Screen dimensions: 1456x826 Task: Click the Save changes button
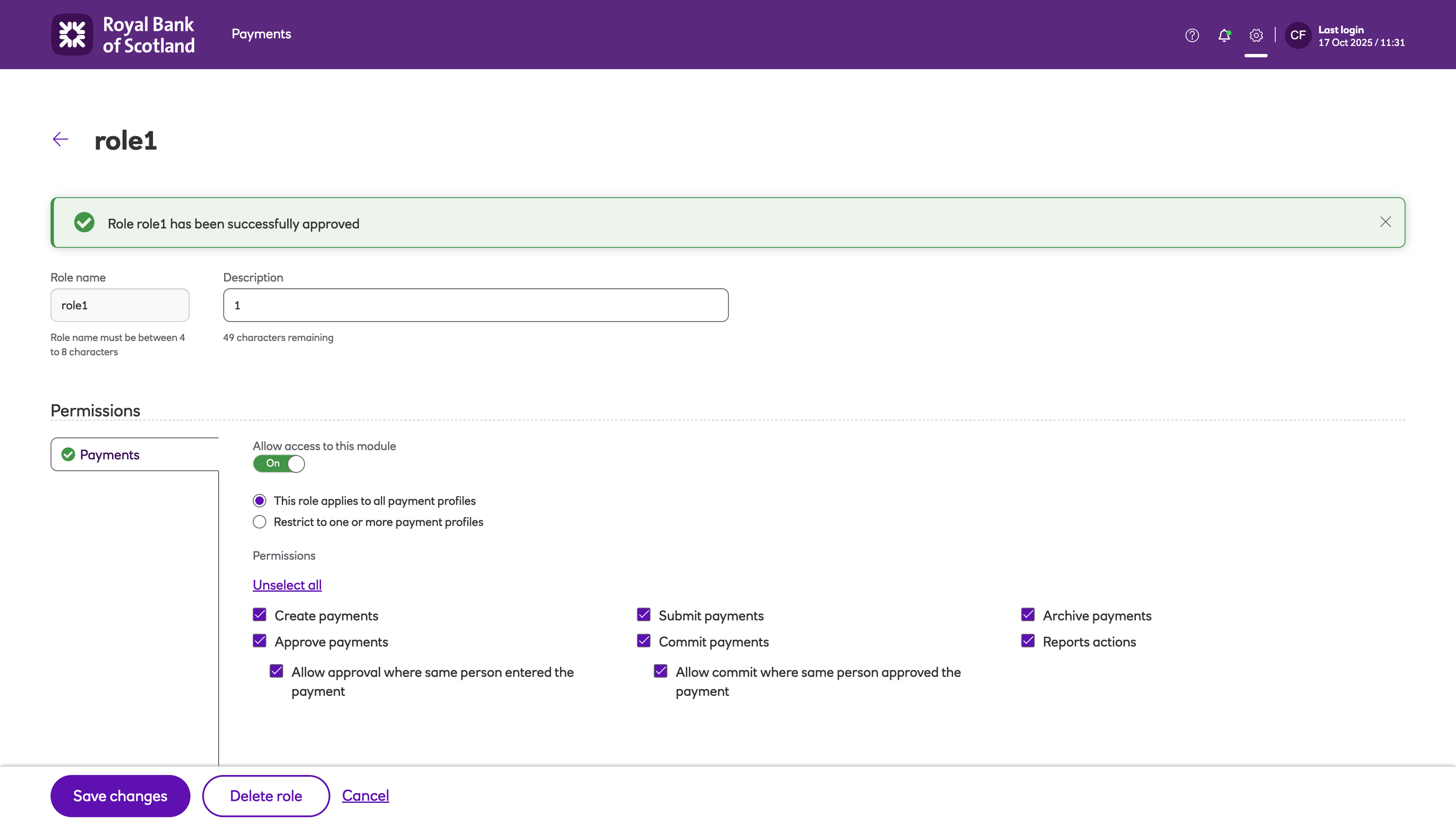[x=120, y=795]
